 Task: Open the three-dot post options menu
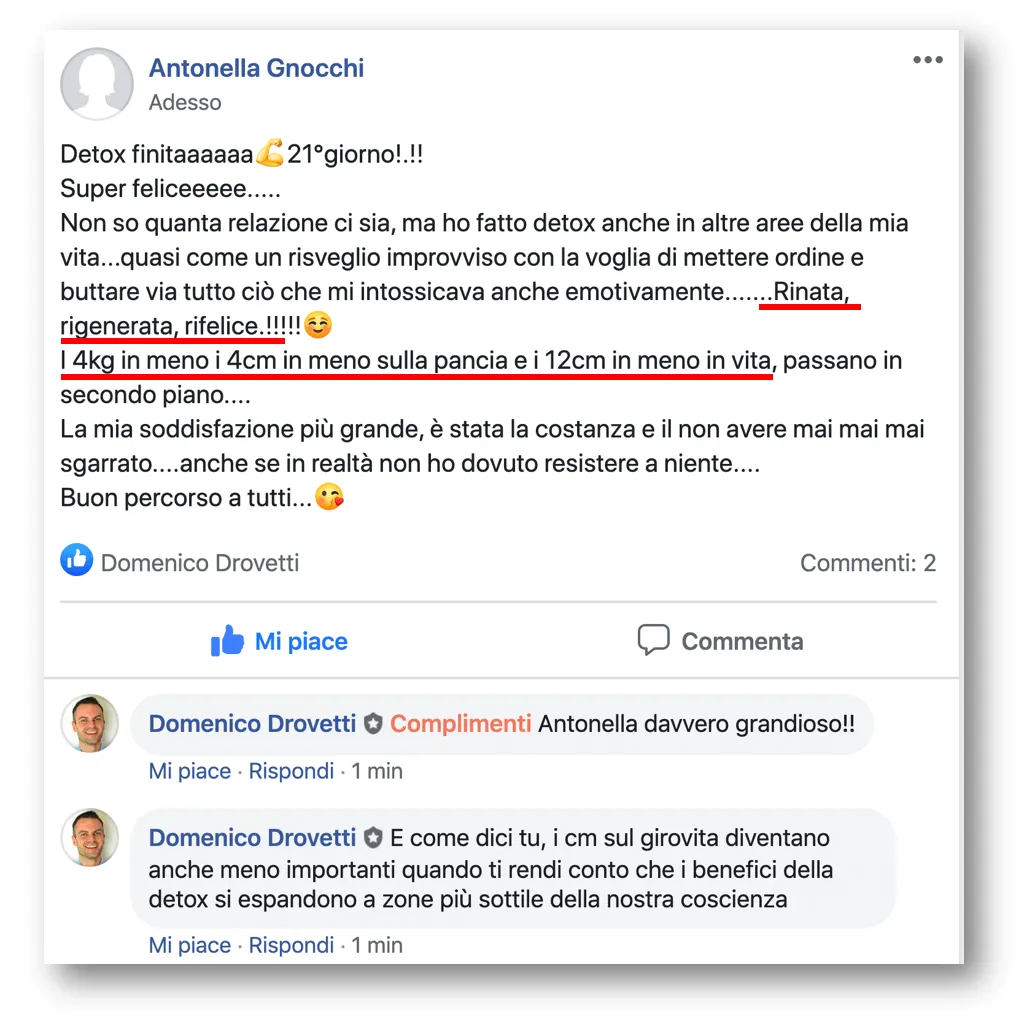pyautogui.click(x=927, y=60)
